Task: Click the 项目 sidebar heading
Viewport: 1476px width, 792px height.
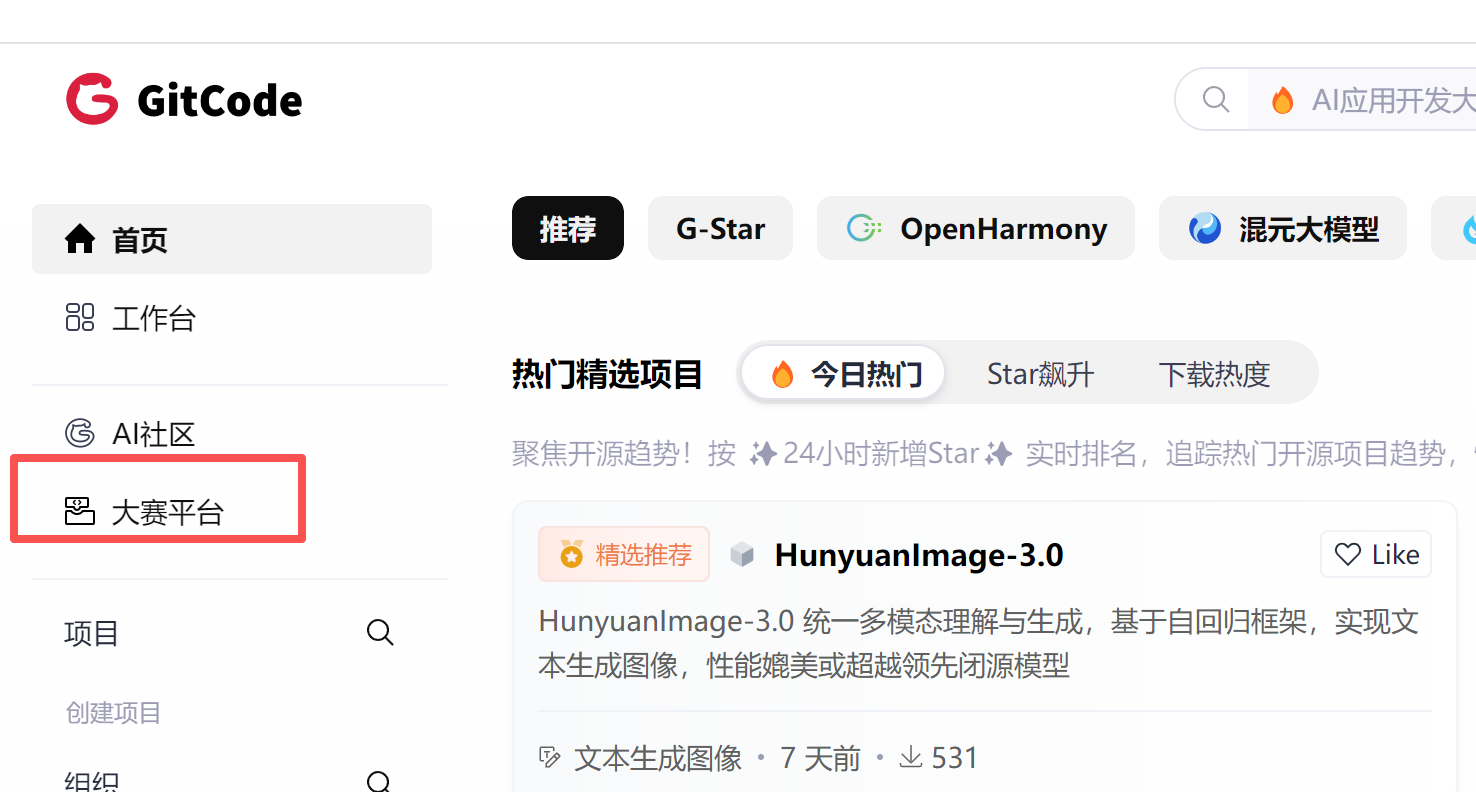Action: [92, 633]
